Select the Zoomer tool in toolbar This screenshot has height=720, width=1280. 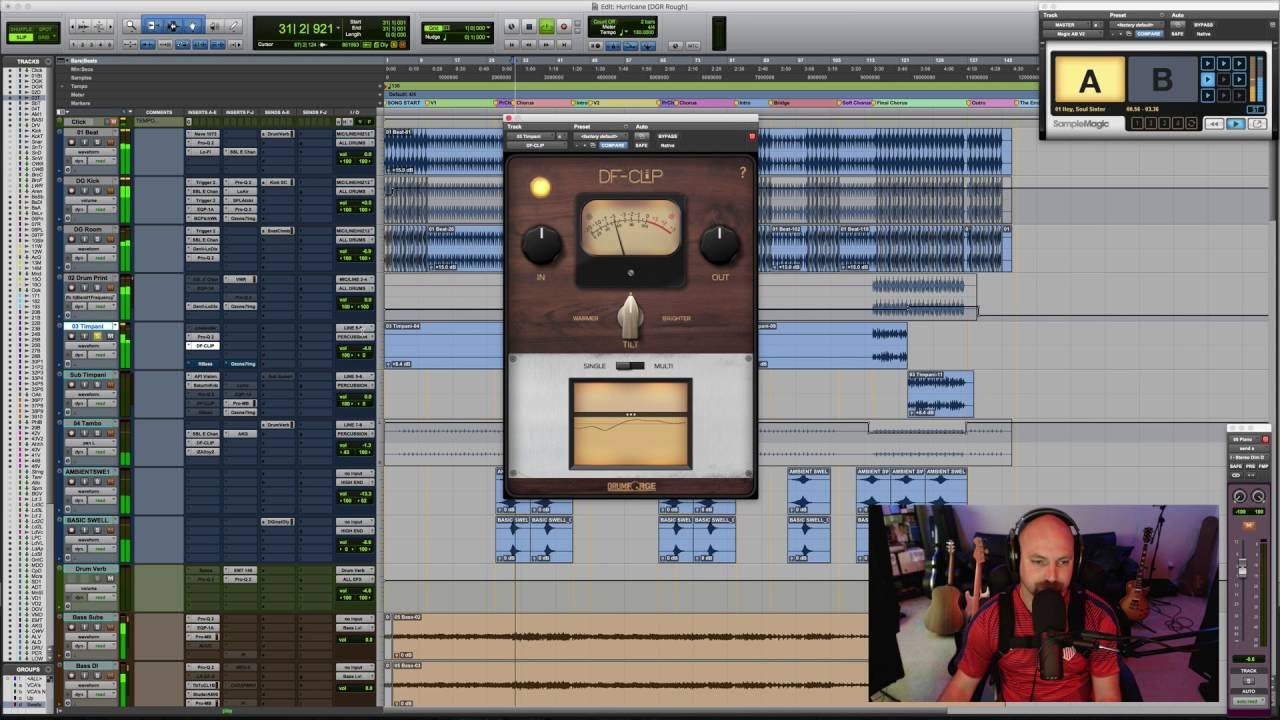click(131, 26)
